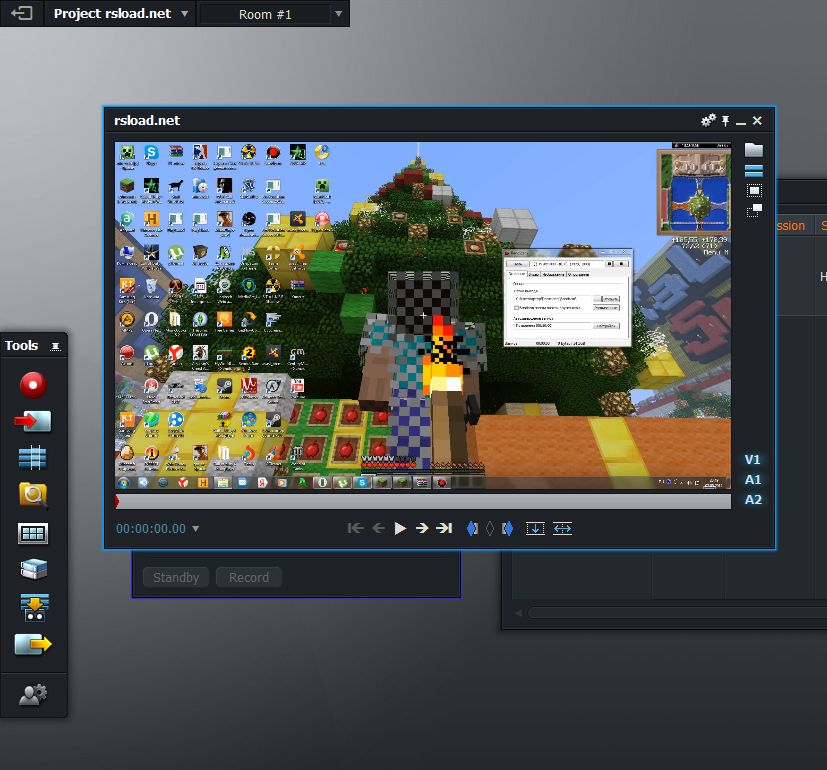Open the Batch import tool
The width and height of the screenshot is (827, 770).
(x=34, y=607)
